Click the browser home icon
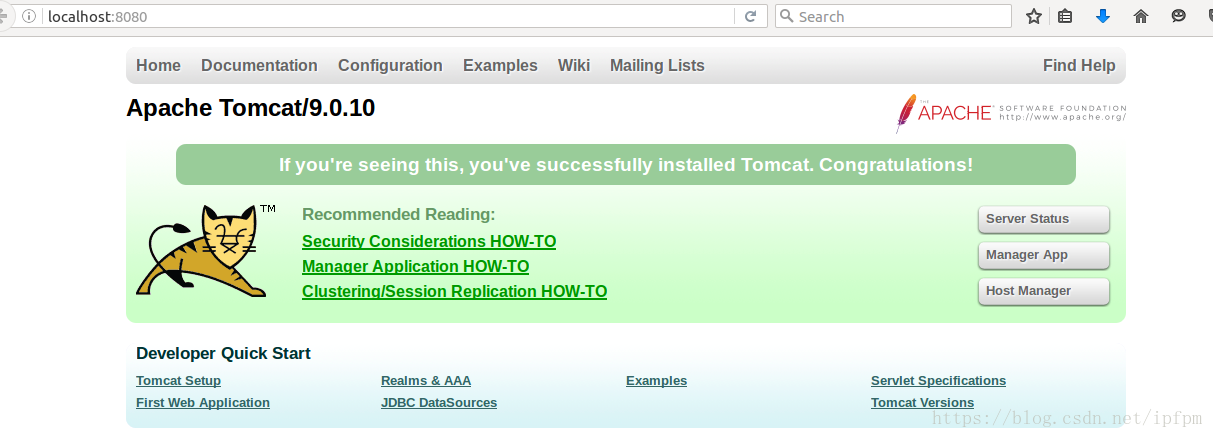 click(x=1141, y=16)
